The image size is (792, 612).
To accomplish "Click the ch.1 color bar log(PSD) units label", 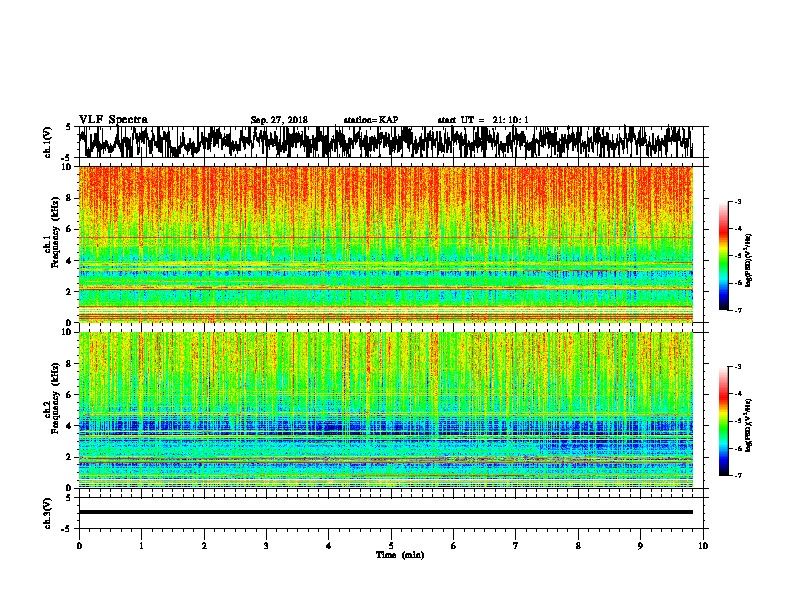I will point(749,261).
